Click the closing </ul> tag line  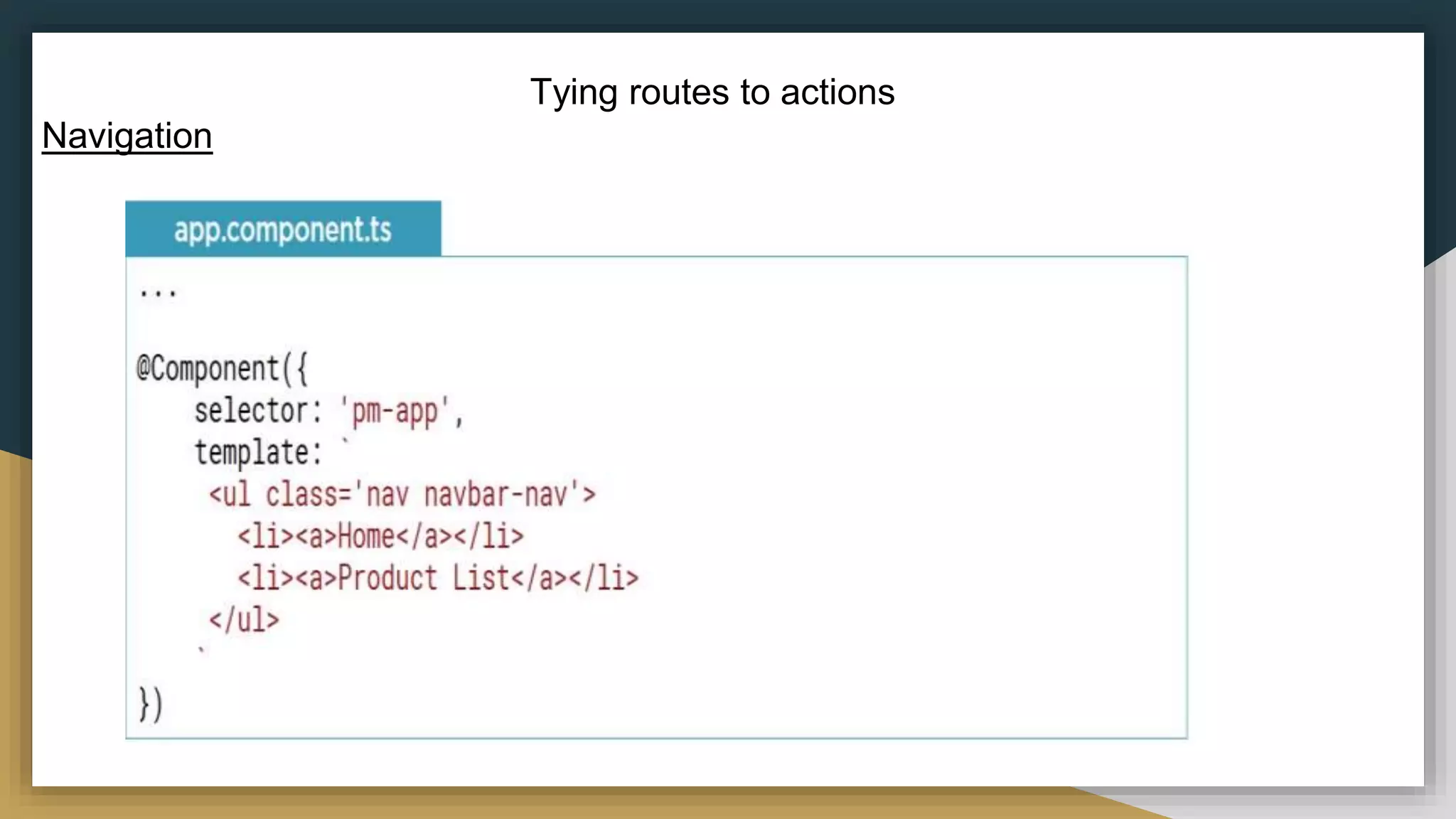click(244, 619)
